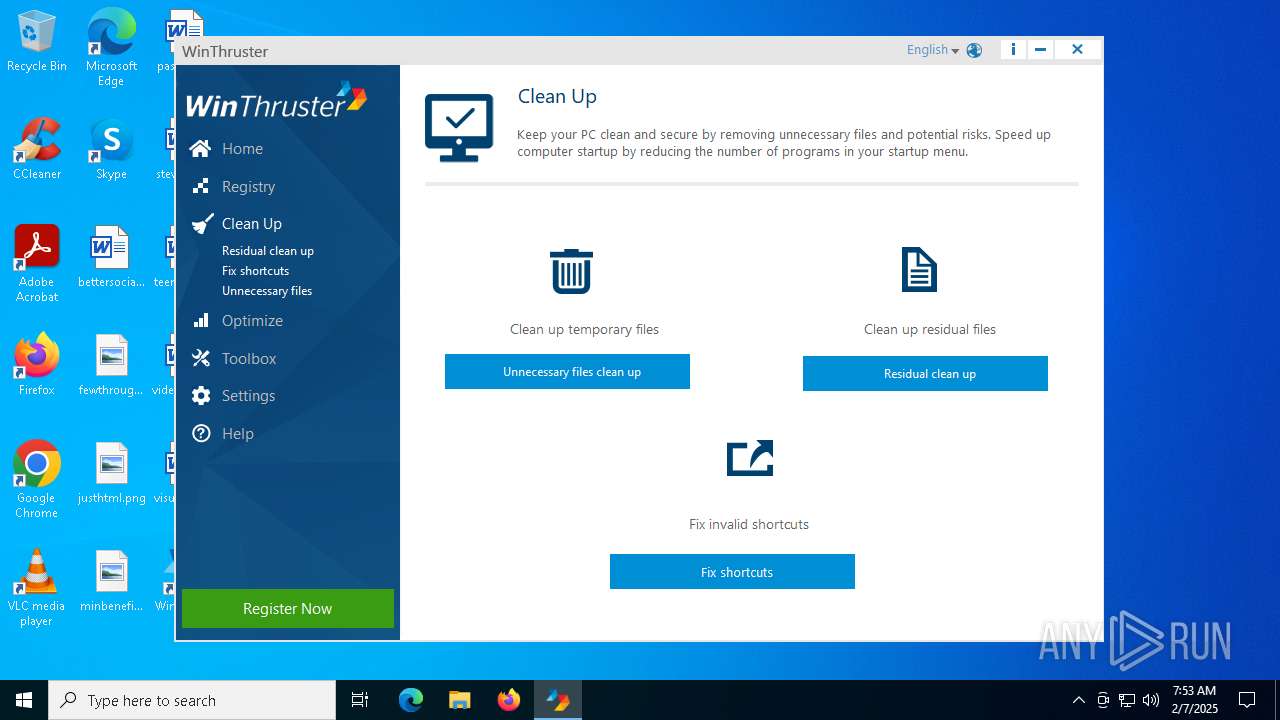Select the Adobe Acrobat desktop icon
Image resolution: width=1280 pixels, height=720 pixels.
[x=37, y=264]
